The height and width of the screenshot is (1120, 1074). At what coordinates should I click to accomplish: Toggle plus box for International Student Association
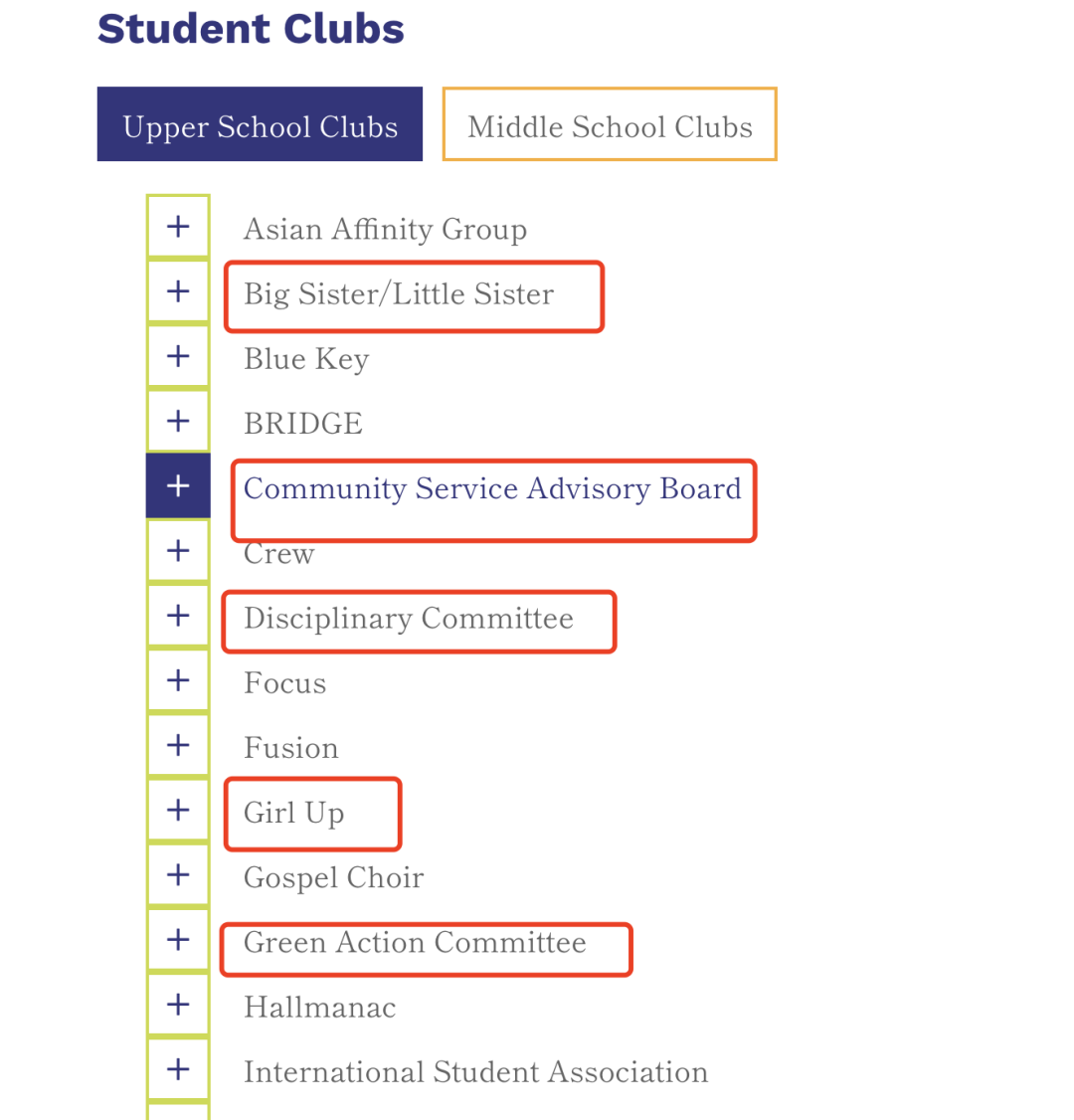179,1069
